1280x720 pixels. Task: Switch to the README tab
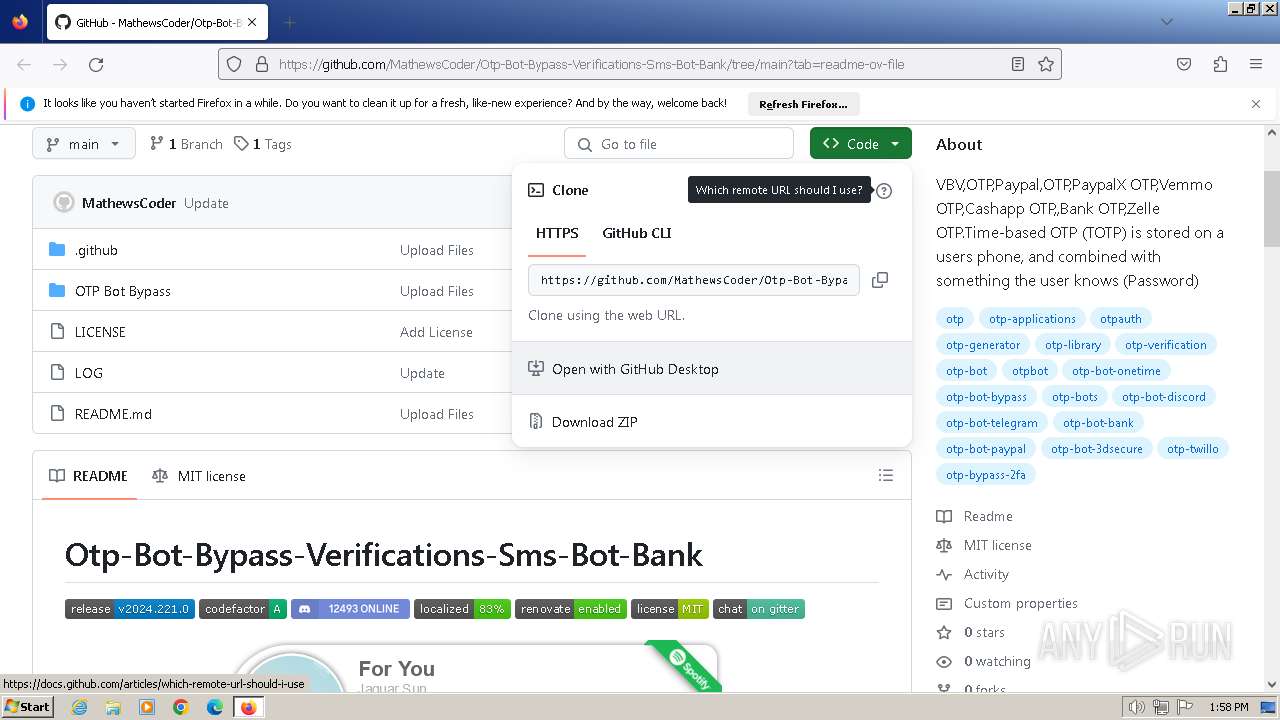pos(89,476)
